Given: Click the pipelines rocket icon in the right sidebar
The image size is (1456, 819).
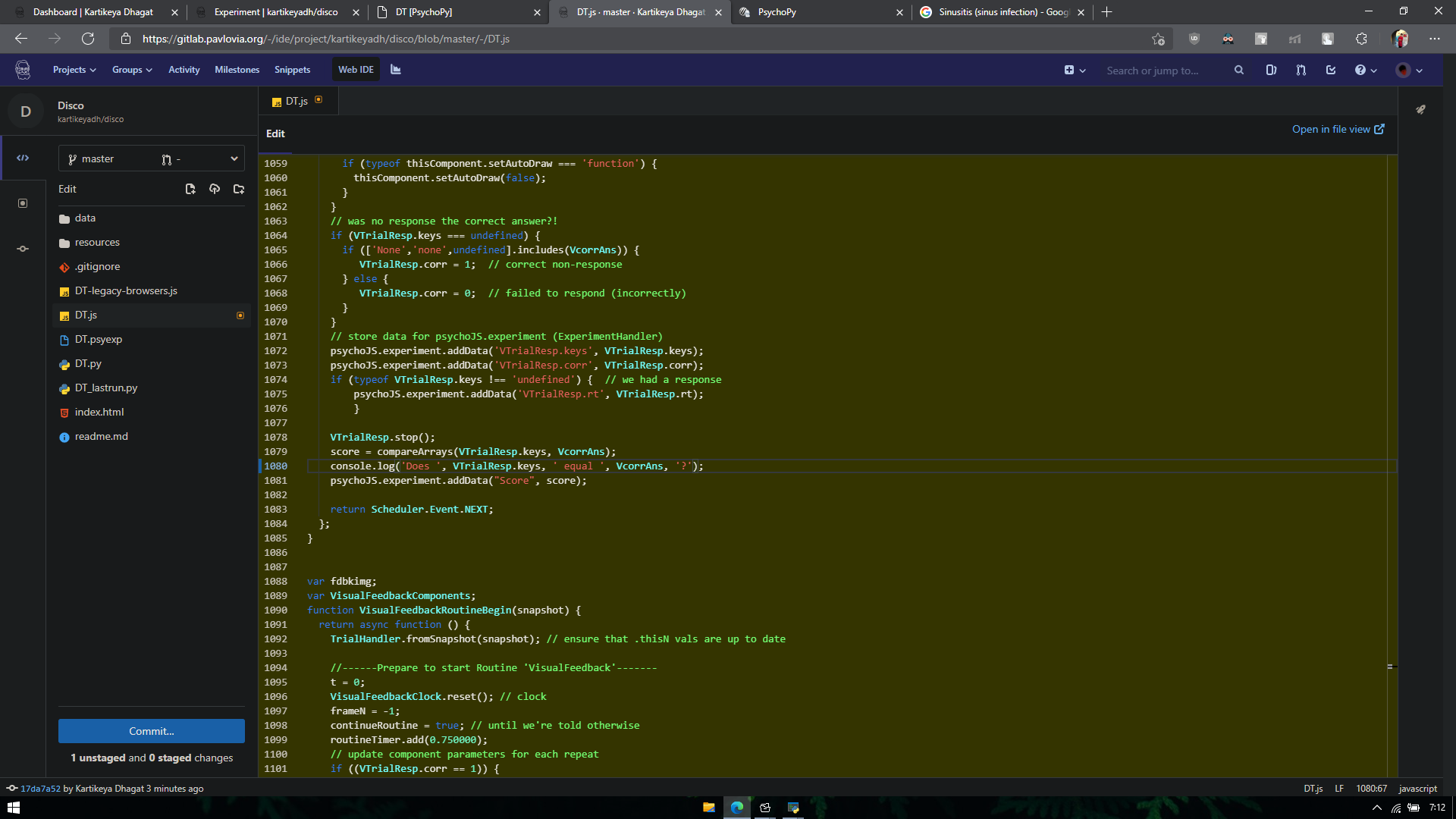Looking at the screenshot, I should (1420, 109).
